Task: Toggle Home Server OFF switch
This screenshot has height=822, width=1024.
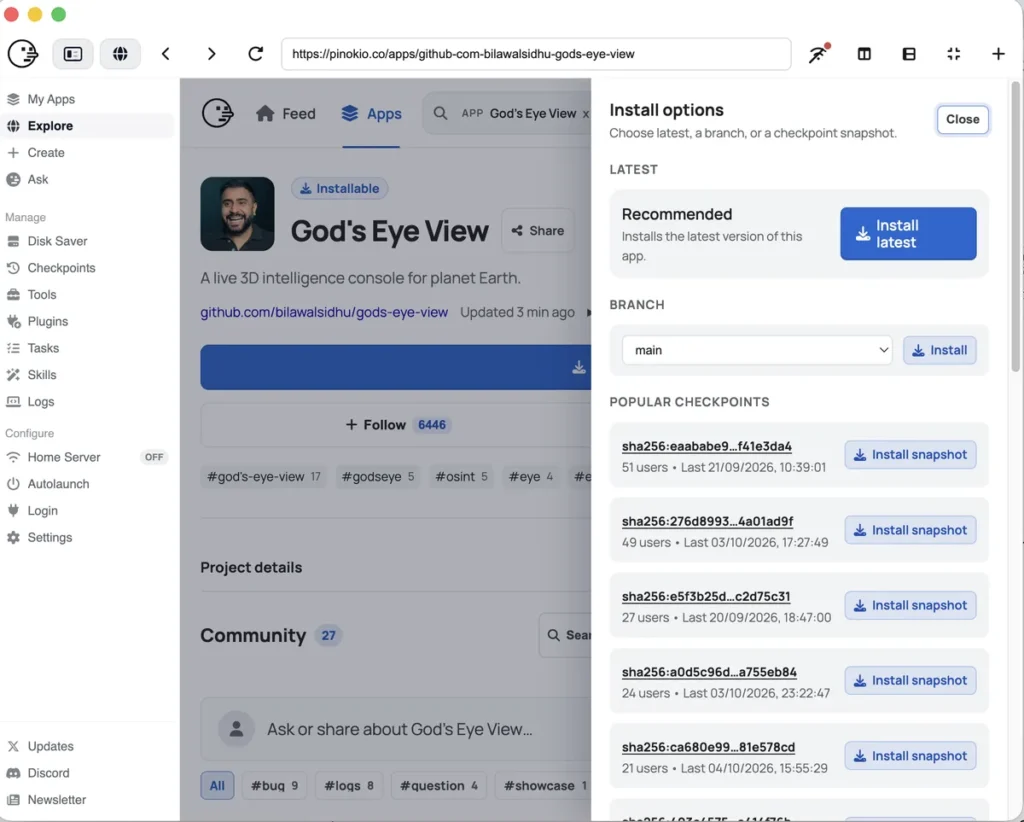Action: [154, 457]
